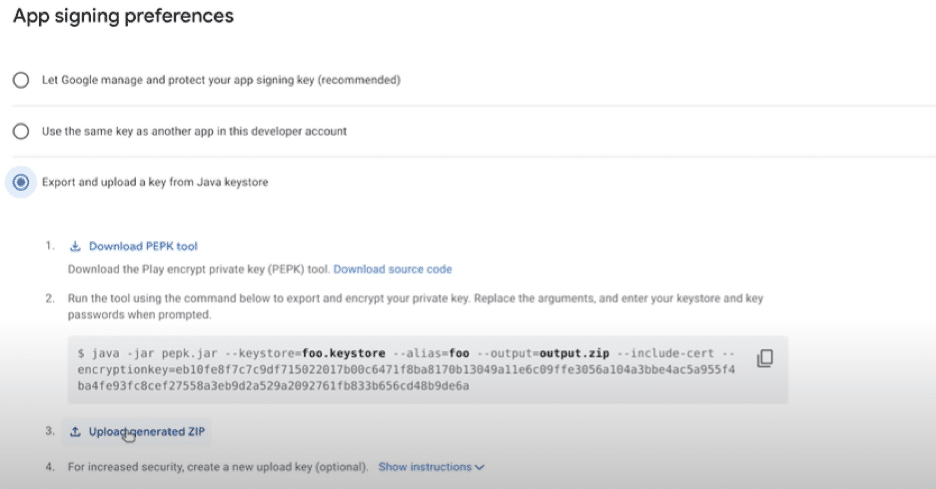
Task: Select Let Google manage signing key radio button
Action: pos(21,80)
